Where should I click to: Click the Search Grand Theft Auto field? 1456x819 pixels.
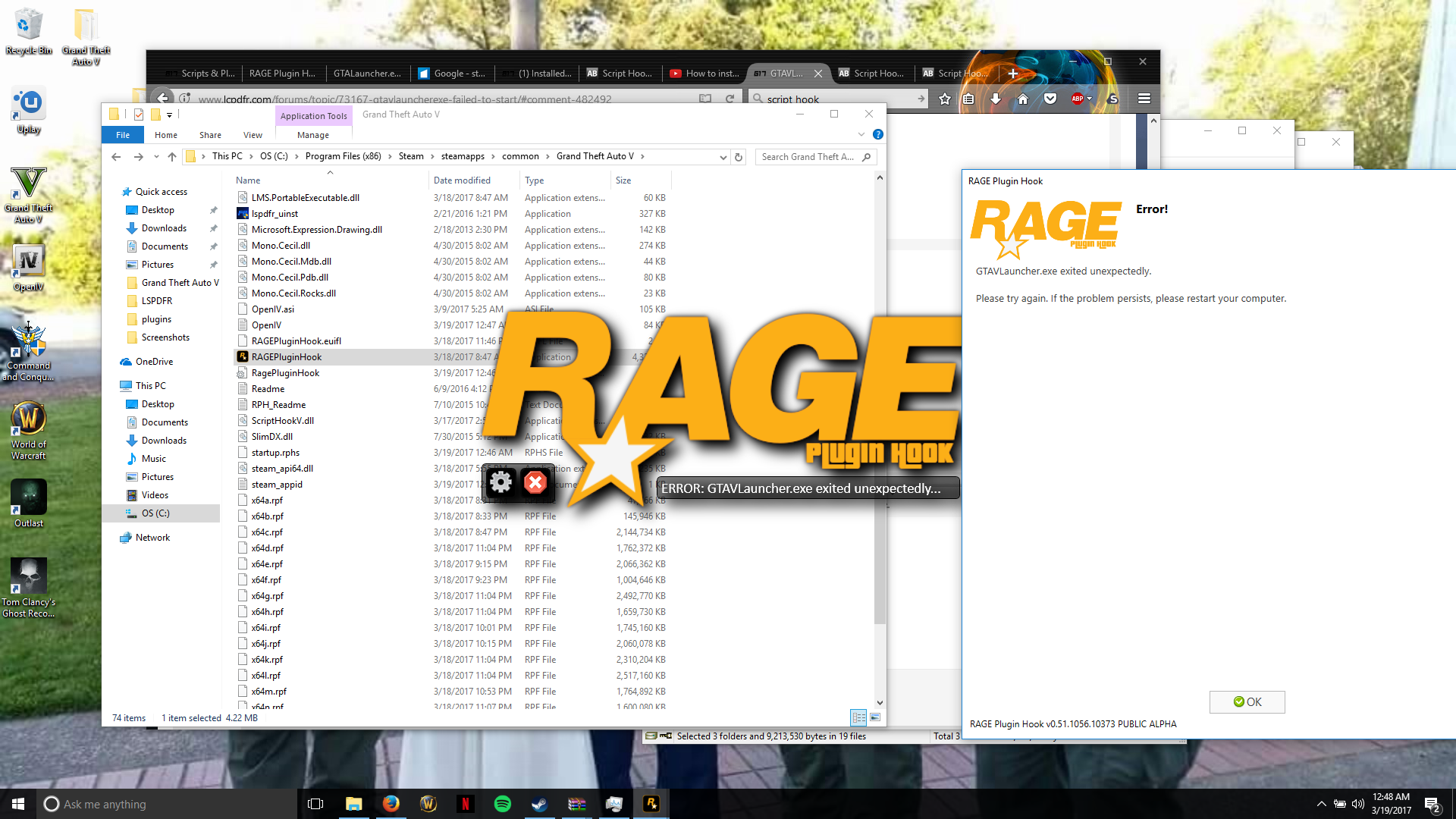[808, 157]
